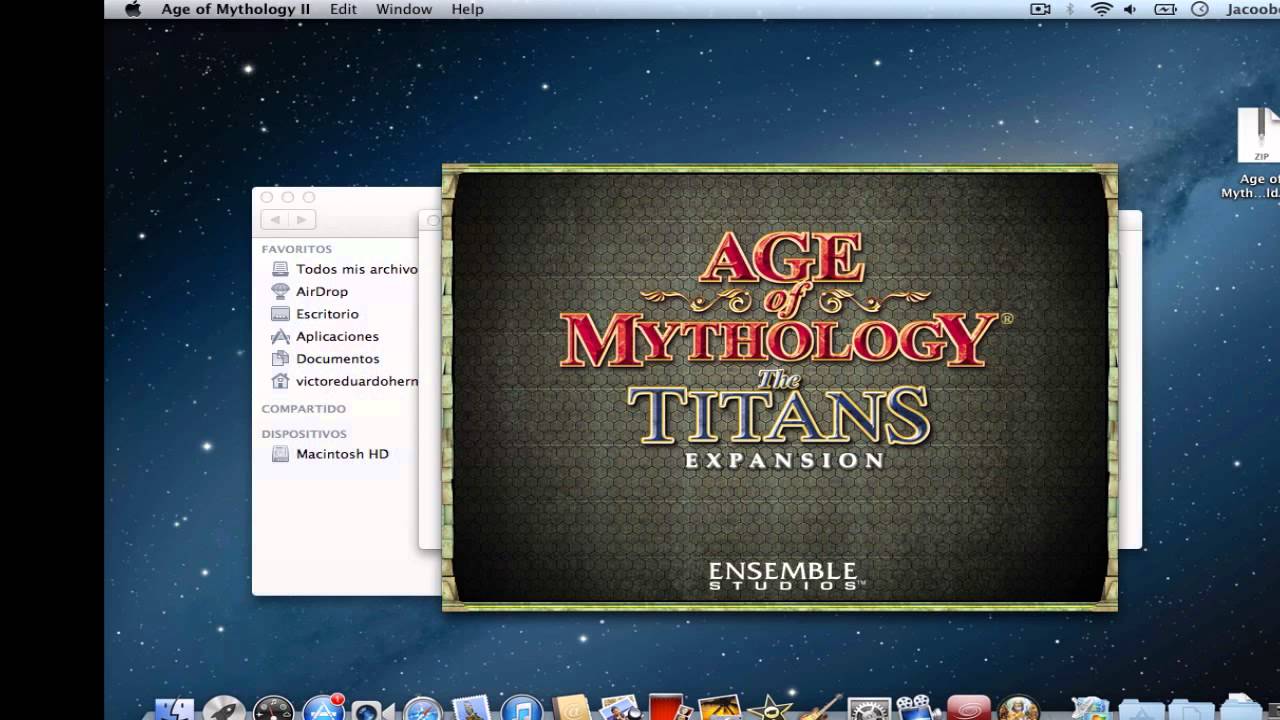Click the Age of Mythology icon in Dock

click(x=1018, y=708)
